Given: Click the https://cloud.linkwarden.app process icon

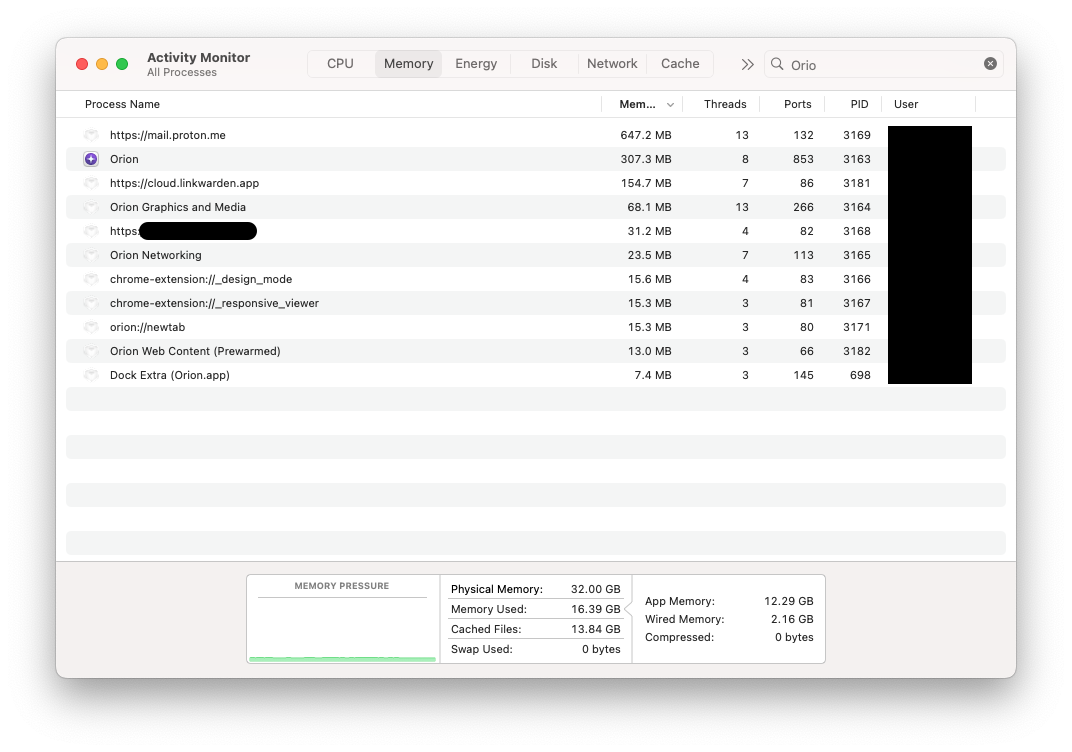Looking at the screenshot, I should [91, 183].
